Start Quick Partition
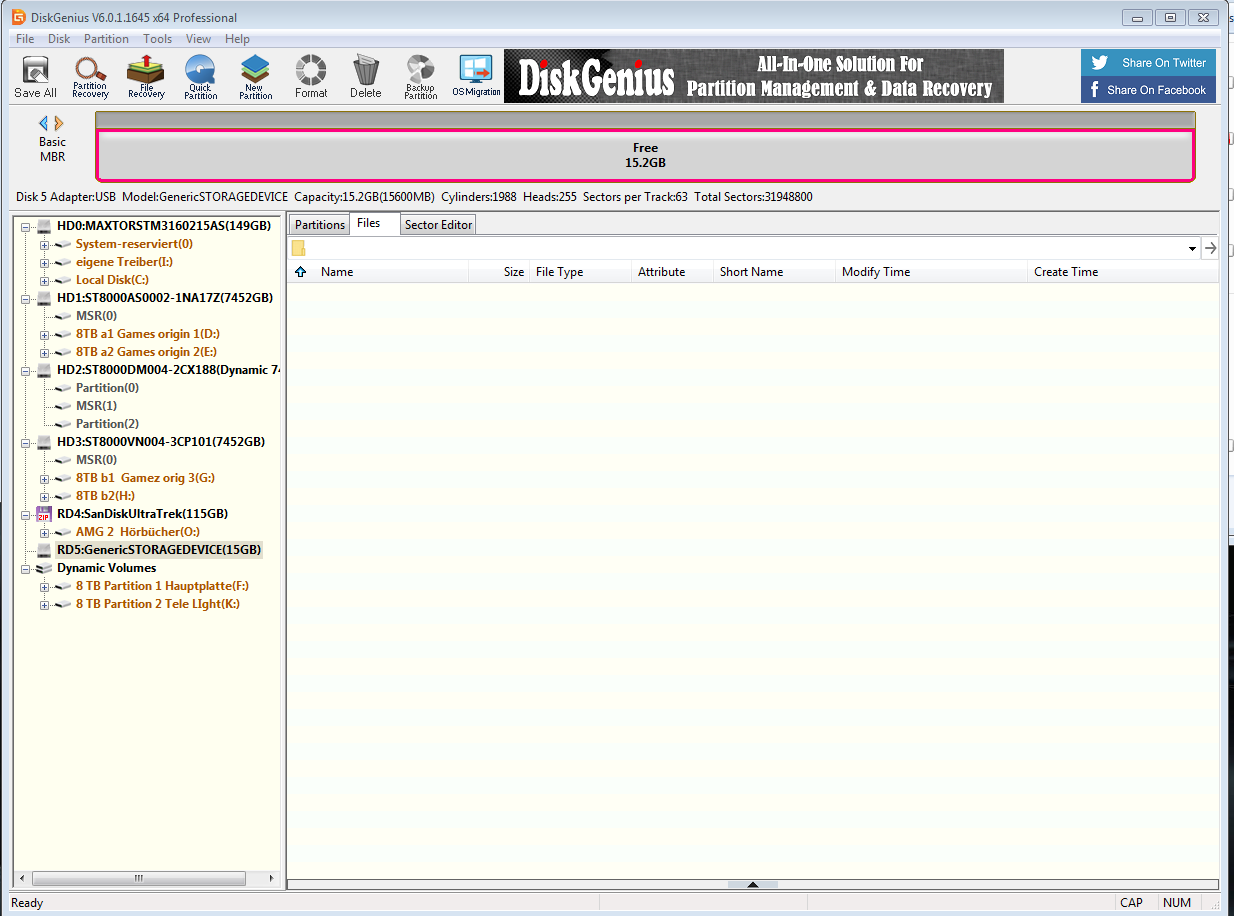 (200, 77)
